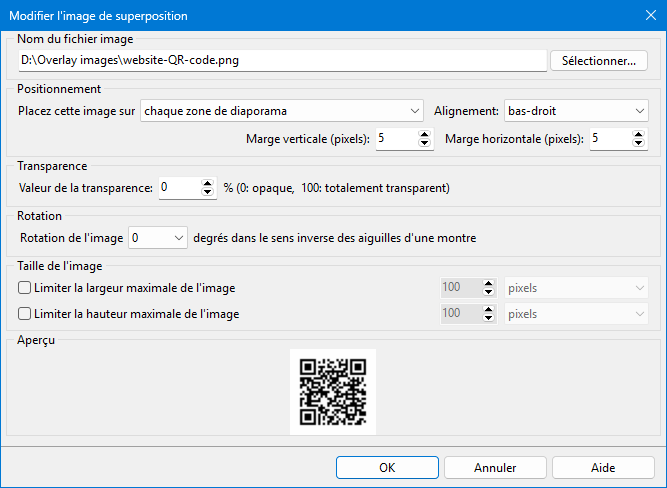667x488 pixels.
Task: Increase the Marge horizontale value
Action: [638, 134]
